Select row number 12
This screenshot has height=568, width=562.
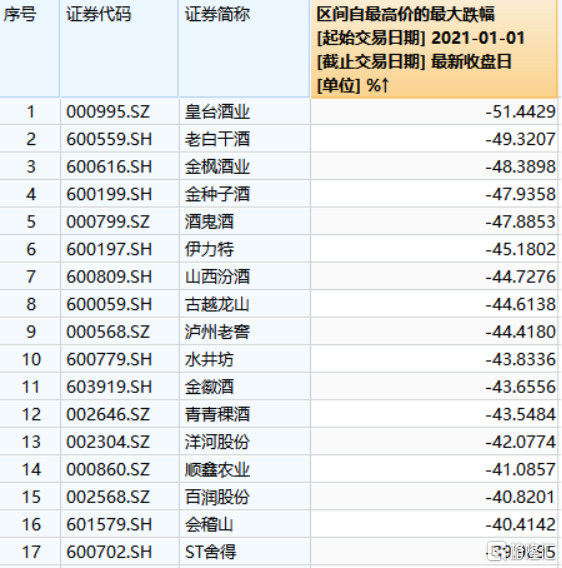click(x=31, y=414)
